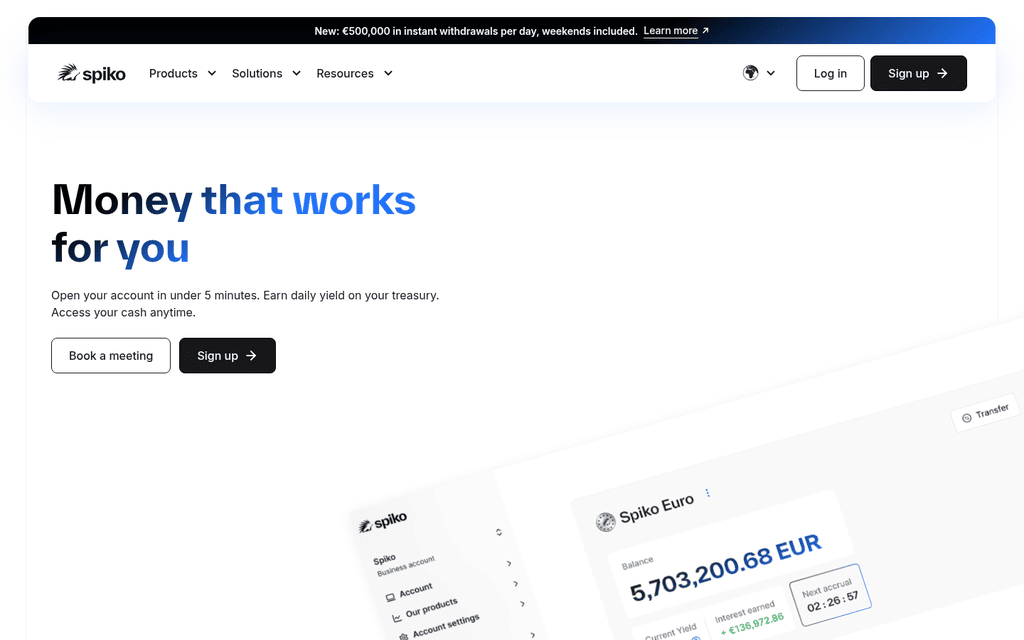Click the laptop icon beside Account
Viewport: 1024px width, 640px height.
(390, 597)
